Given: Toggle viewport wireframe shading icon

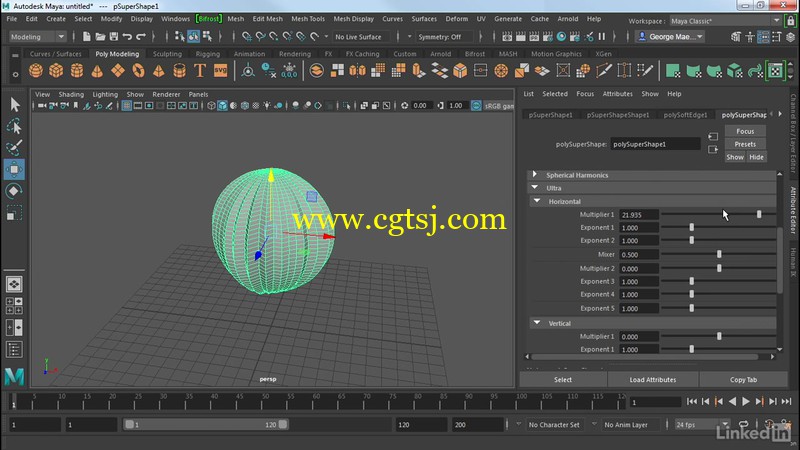Looking at the screenshot, I should point(211,106).
